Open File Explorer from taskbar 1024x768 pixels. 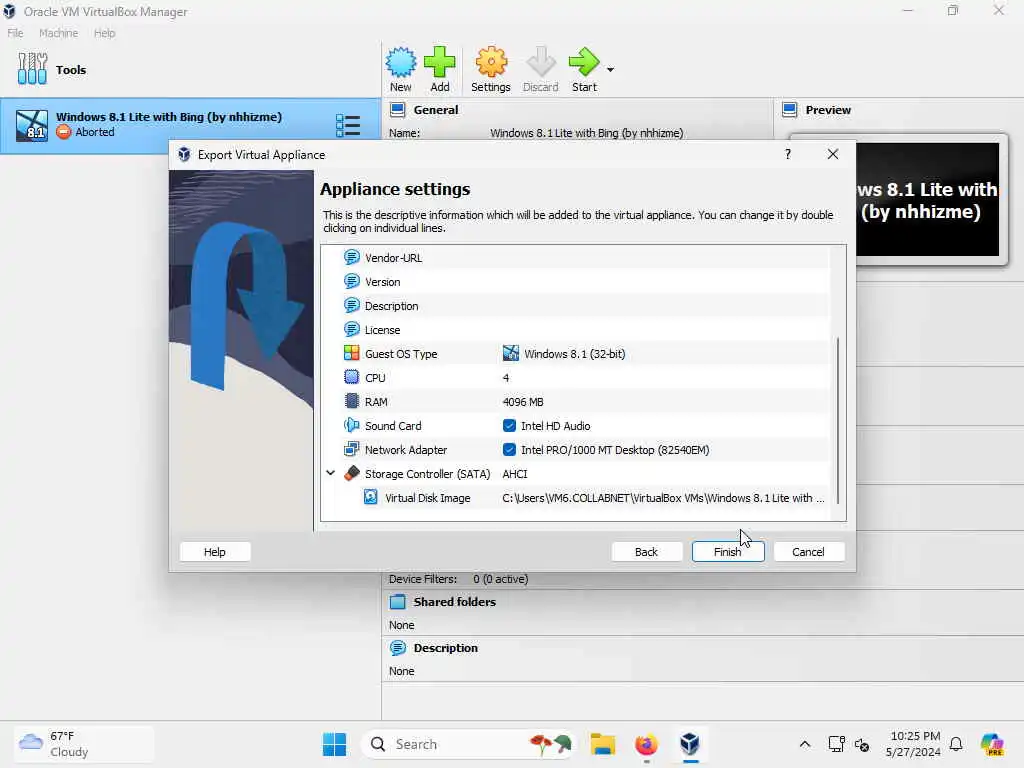602,744
